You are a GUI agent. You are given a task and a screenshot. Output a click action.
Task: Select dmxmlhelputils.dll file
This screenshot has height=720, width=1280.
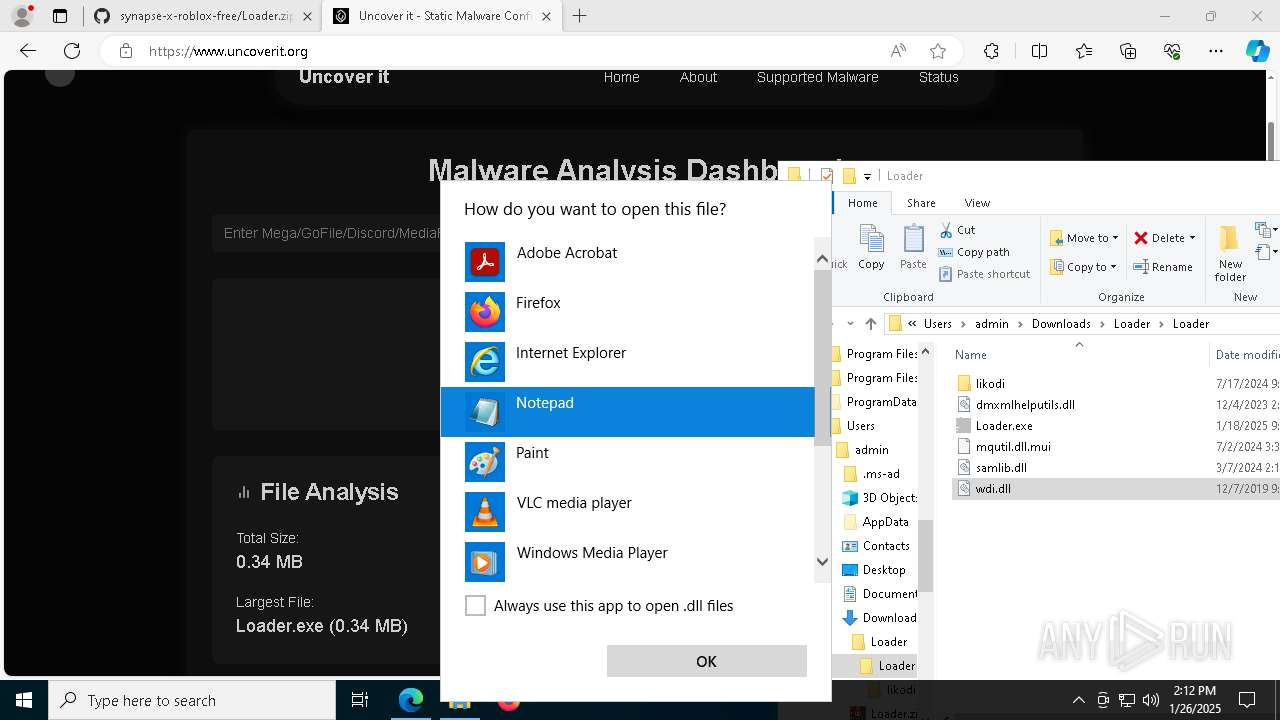(1025, 404)
